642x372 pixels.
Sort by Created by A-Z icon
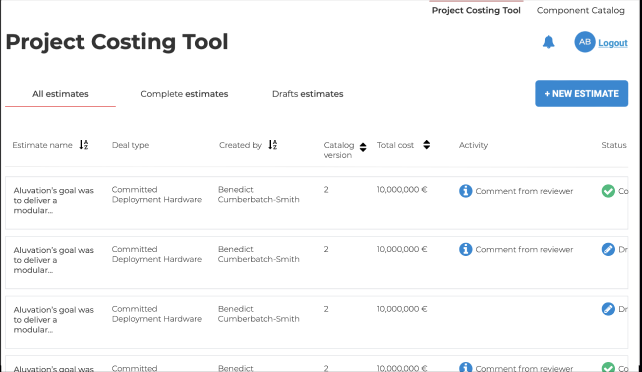point(273,144)
